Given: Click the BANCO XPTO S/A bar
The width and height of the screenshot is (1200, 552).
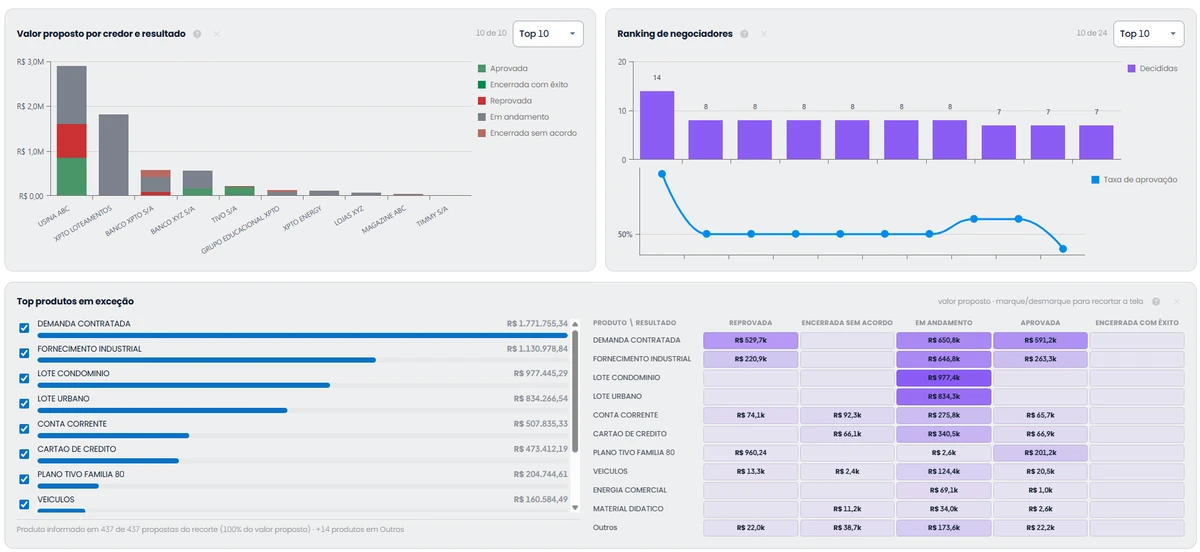Looking at the screenshot, I should click(x=155, y=183).
